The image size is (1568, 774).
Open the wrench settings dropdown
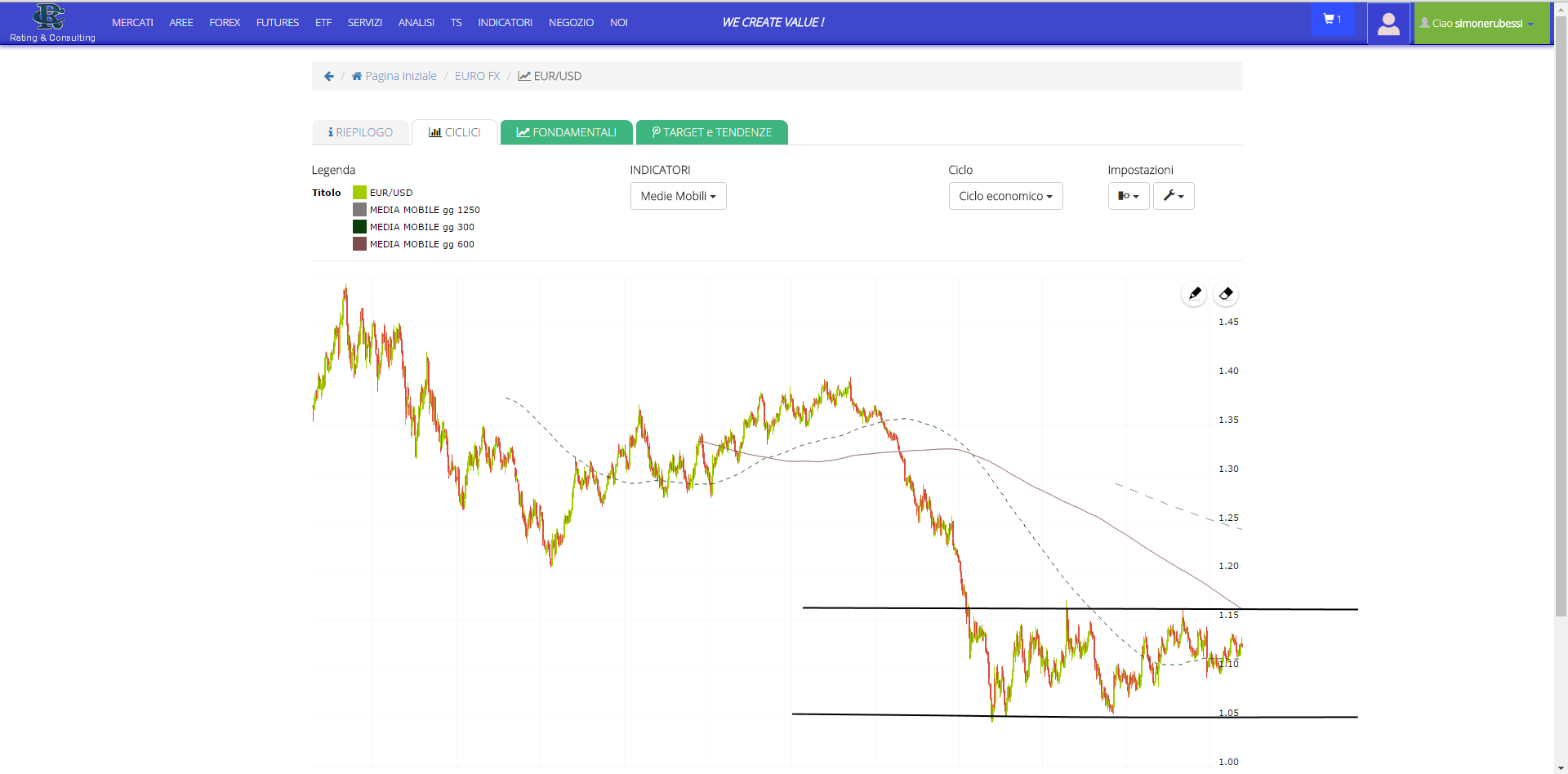pyautogui.click(x=1174, y=196)
